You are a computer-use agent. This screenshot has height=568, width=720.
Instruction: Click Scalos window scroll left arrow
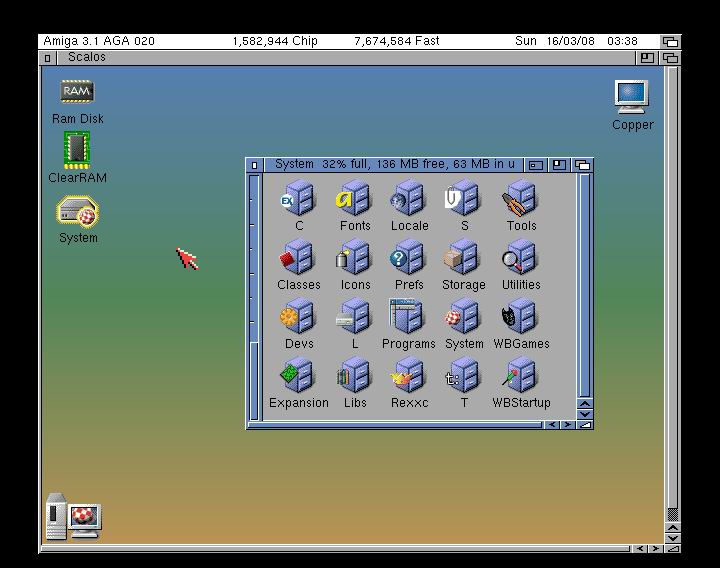coord(640,549)
